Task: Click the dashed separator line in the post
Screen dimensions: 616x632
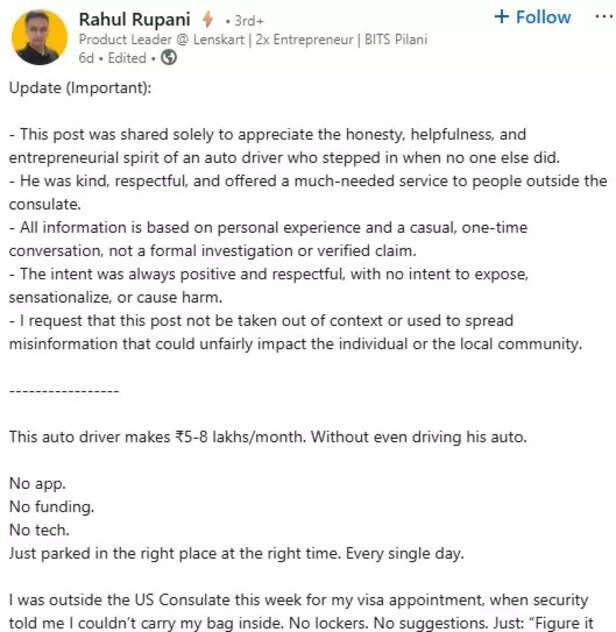Action: pos(63,390)
